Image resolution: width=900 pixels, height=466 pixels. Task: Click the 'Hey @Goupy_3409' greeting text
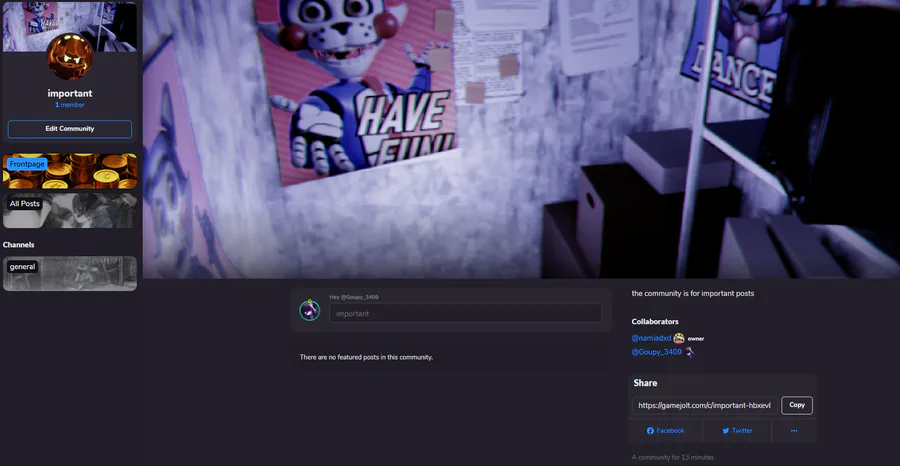354,297
